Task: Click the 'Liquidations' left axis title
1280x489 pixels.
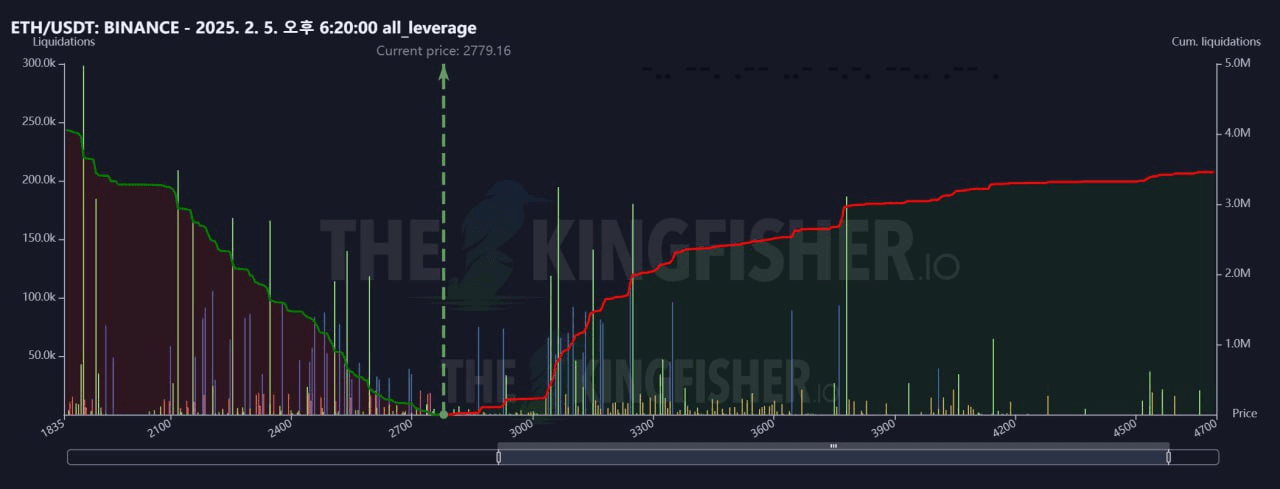Action: [x=64, y=42]
